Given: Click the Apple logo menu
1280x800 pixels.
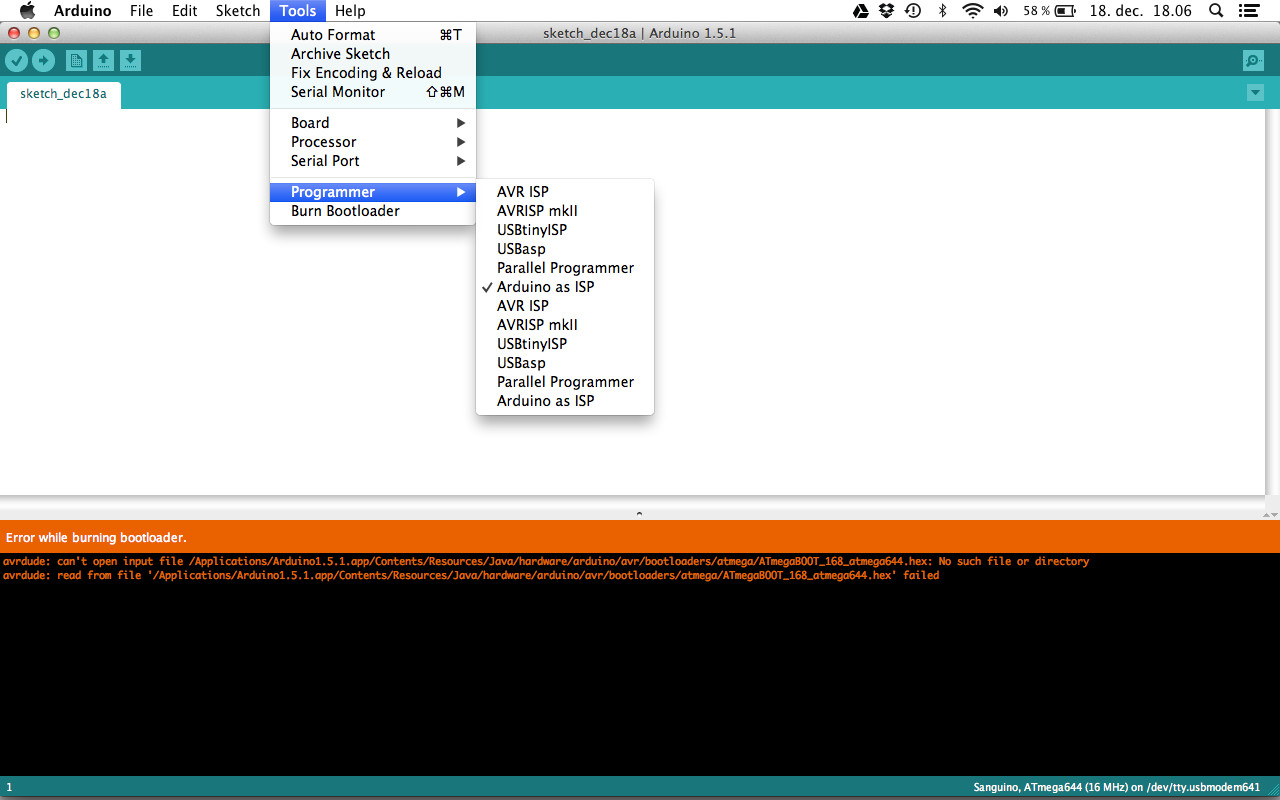Looking at the screenshot, I should (27, 11).
